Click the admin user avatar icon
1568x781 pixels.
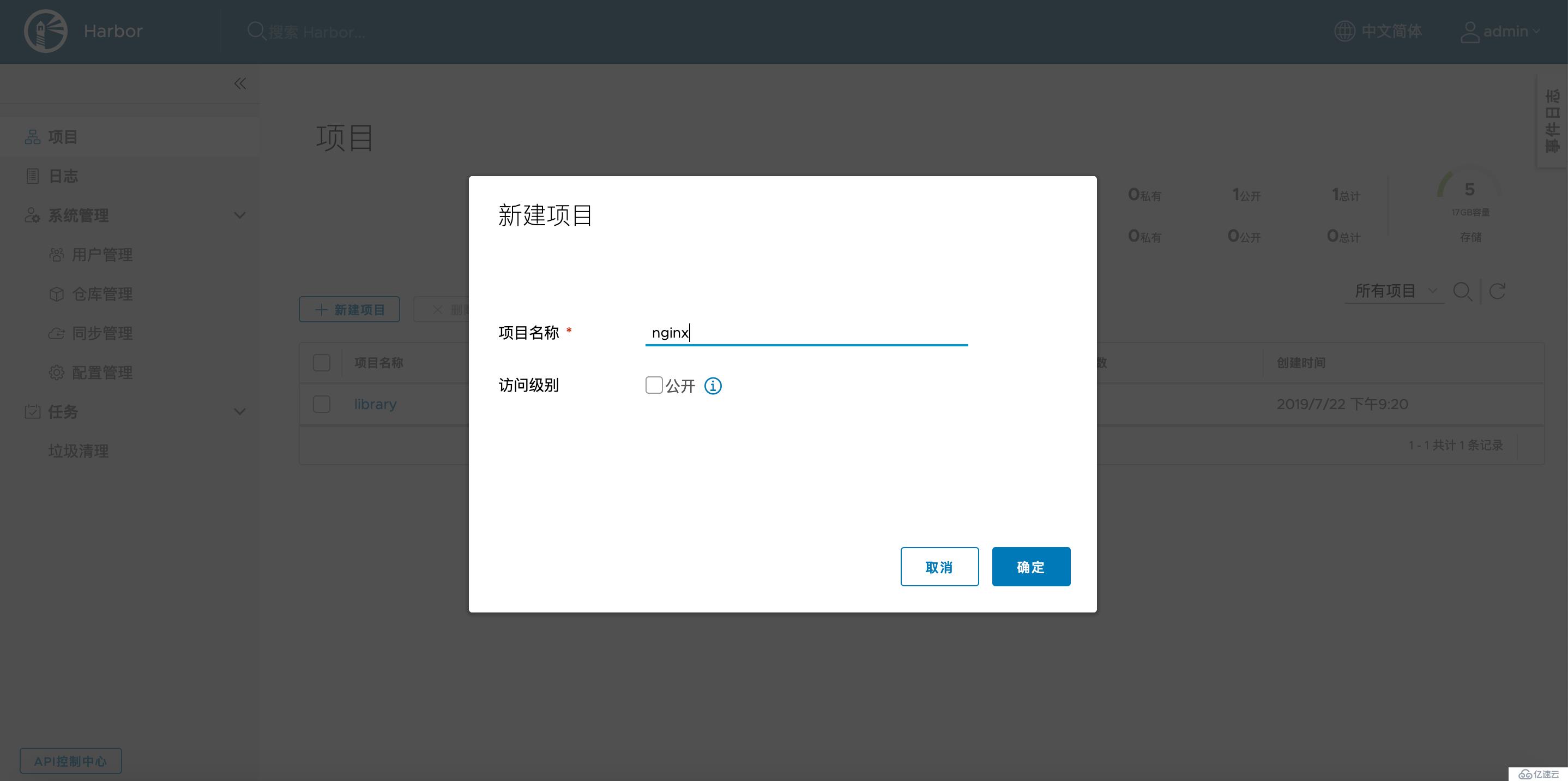coord(1470,32)
